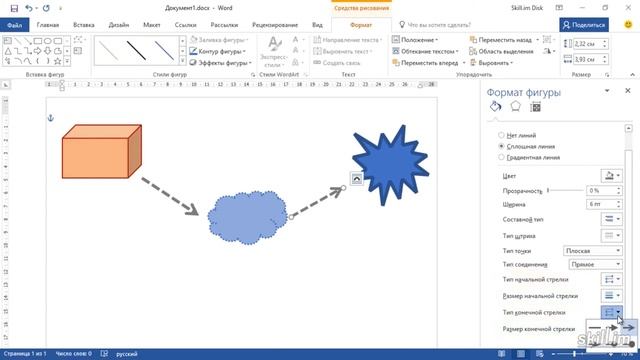Open the 'Тип начальной стрелки' dropdown
This screenshot has width=640, height=360.
coord(611,279)
